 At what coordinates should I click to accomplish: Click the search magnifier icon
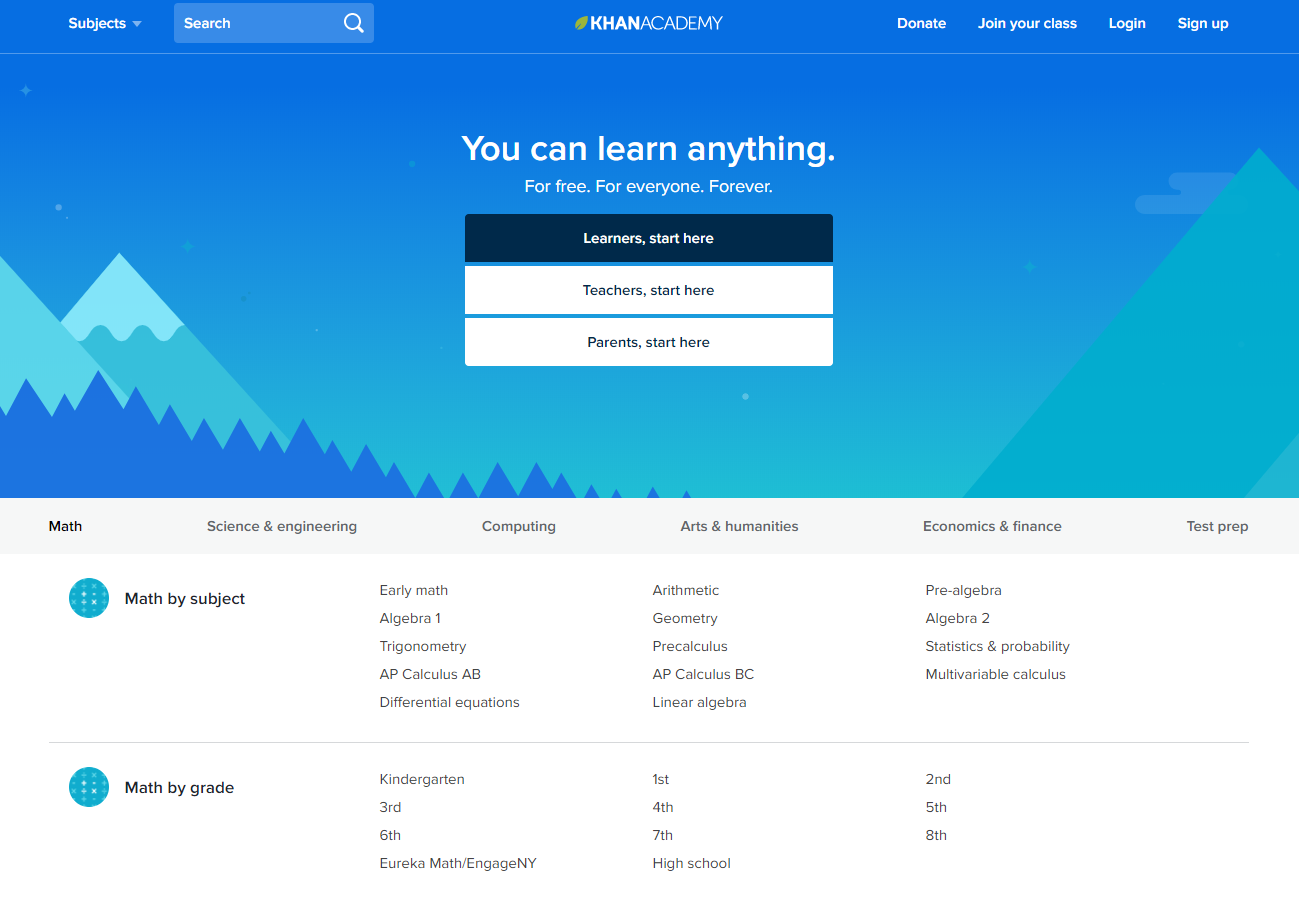pyautogui.click(x=354, y=23)
